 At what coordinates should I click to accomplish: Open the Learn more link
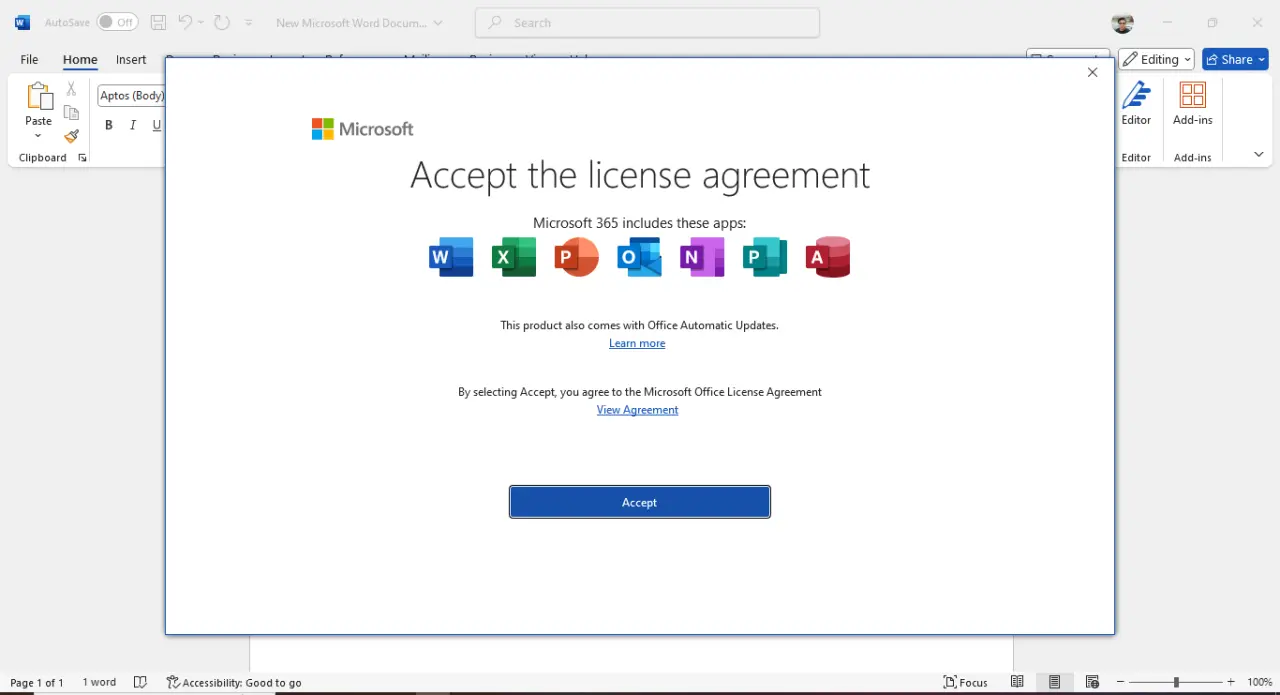pos(637,343)
